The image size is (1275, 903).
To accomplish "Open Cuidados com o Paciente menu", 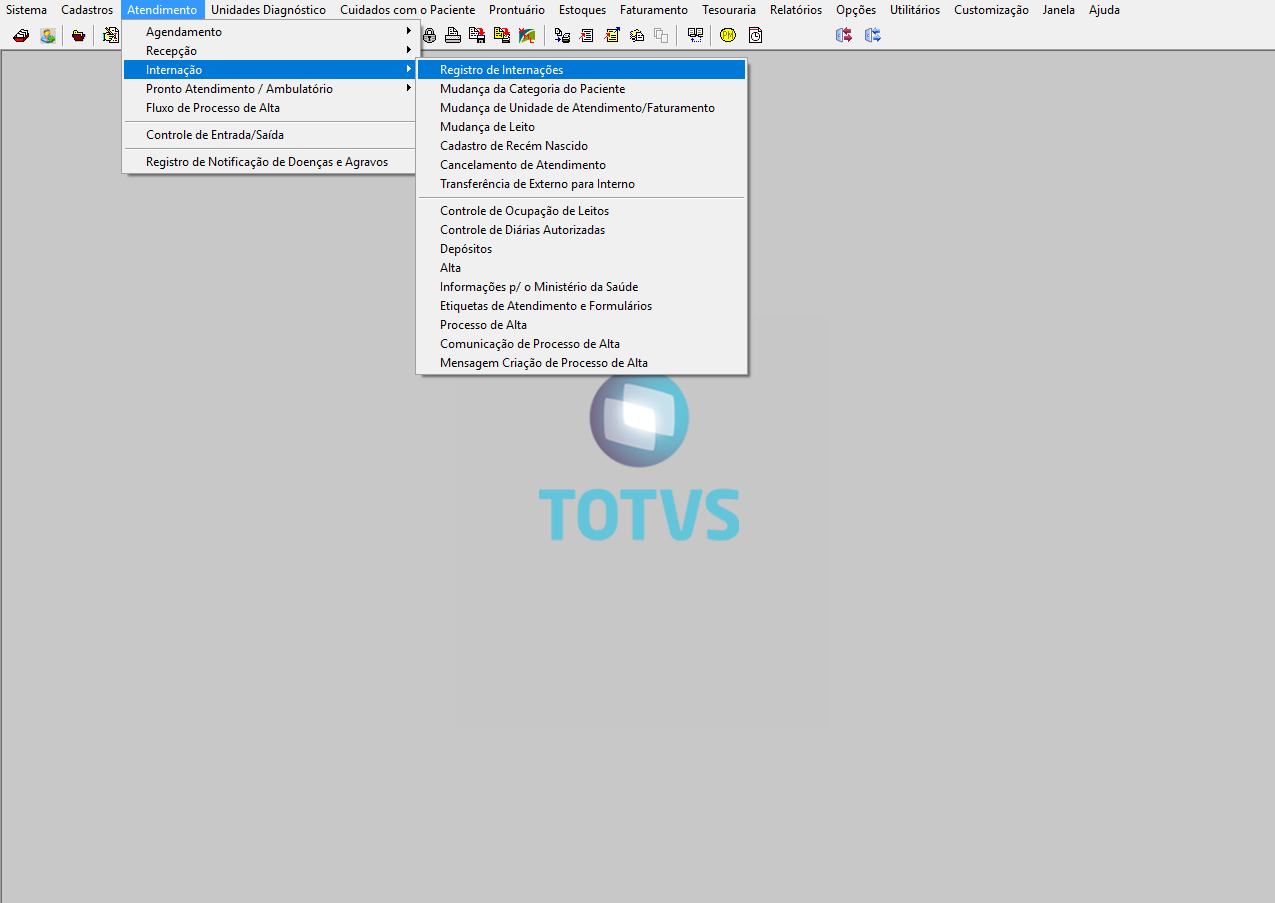I will [x=407, y=10].
